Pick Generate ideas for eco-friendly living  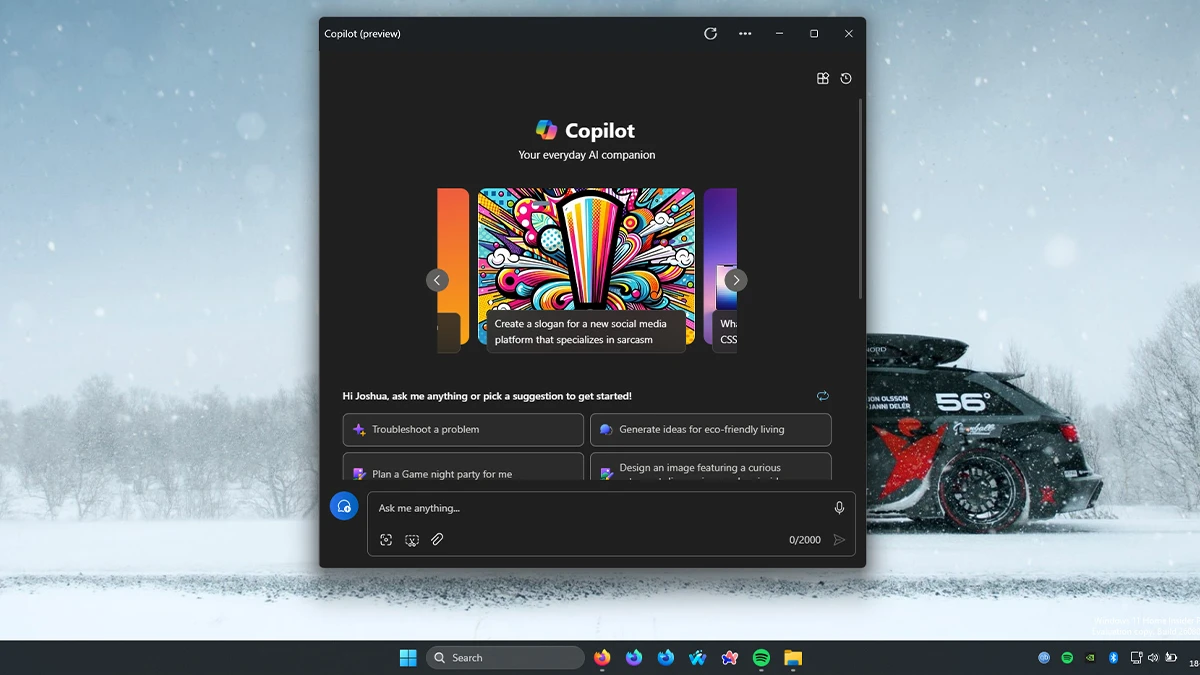pyautogui.click(x=711, y=429)
